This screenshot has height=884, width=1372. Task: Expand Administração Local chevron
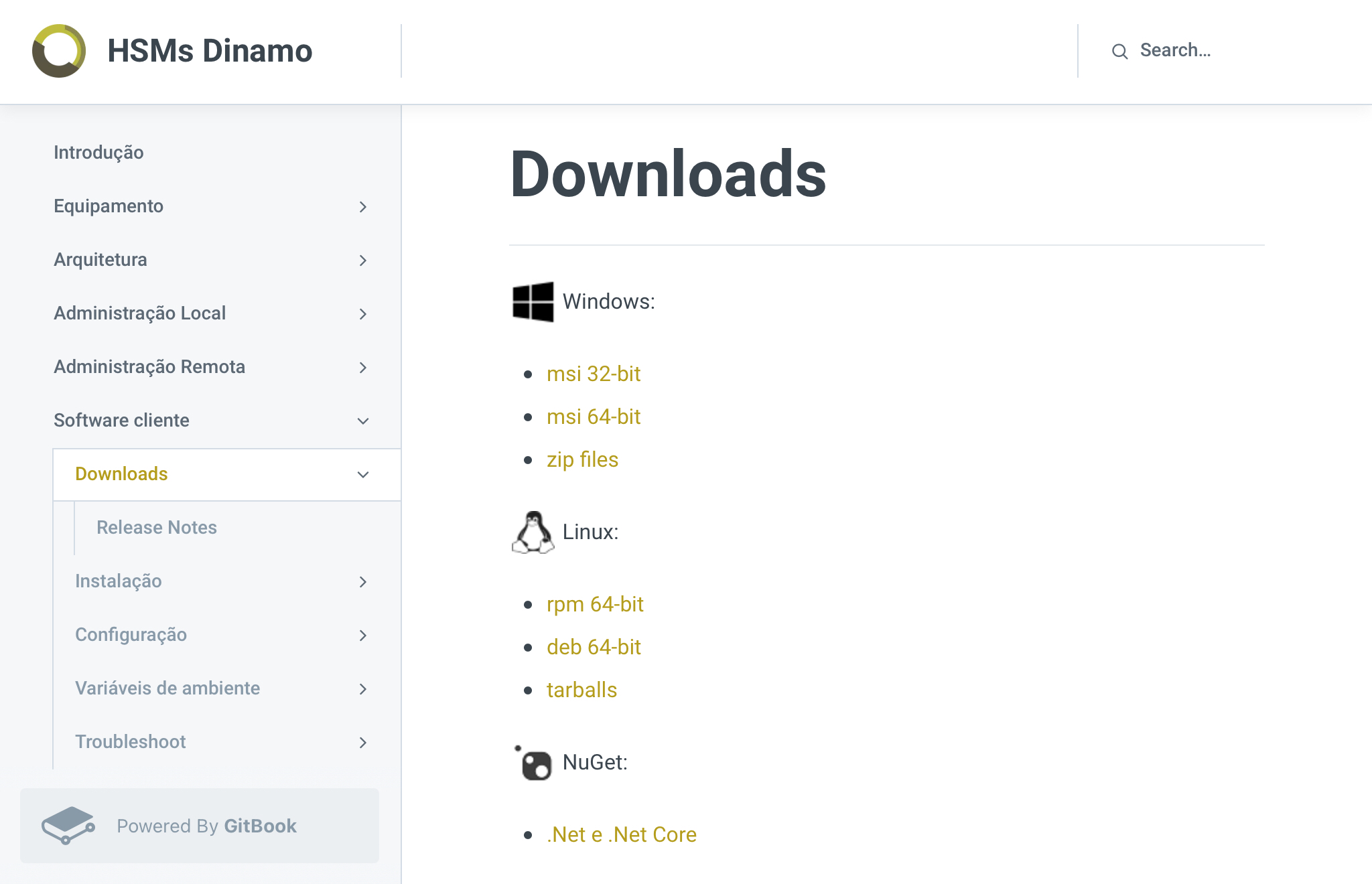click(363, 314)
